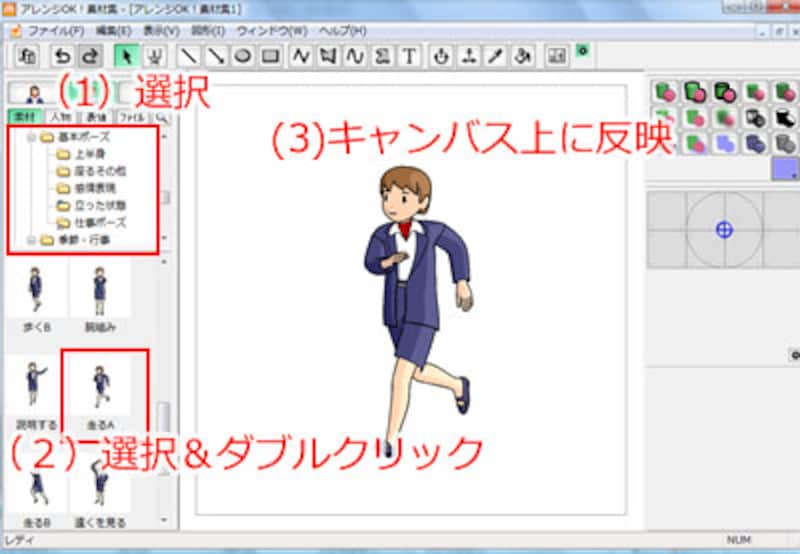Viewport: 800px width, 554px height.
Task: Switch to the 表情 tab
Action: (97, 117)
